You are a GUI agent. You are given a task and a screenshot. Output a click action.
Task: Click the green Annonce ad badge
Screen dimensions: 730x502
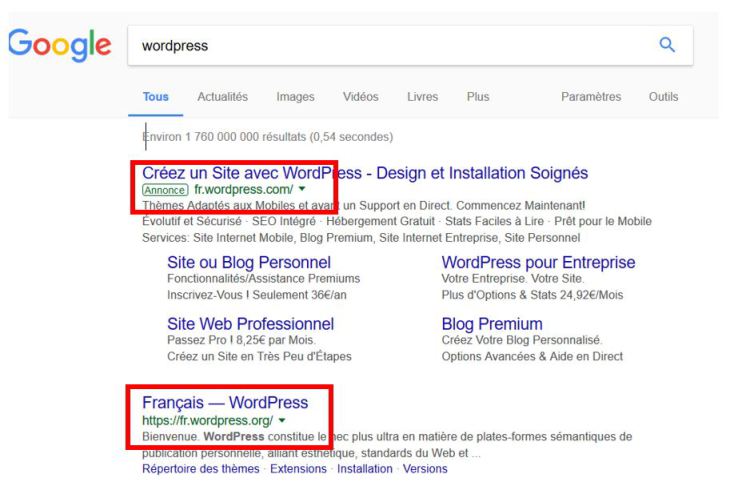point(165,190)
